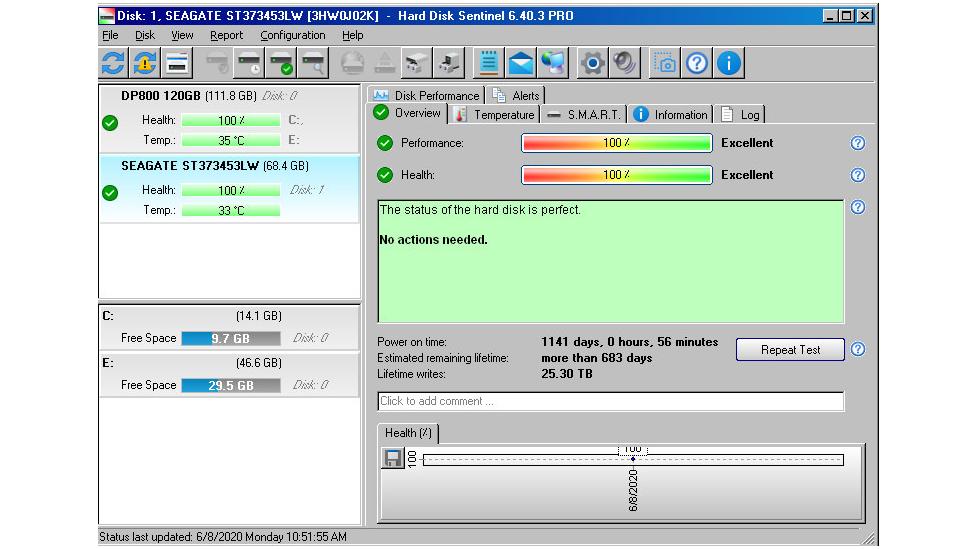
Task: Click the Repeat Test button
Action: tap(790, 350)
